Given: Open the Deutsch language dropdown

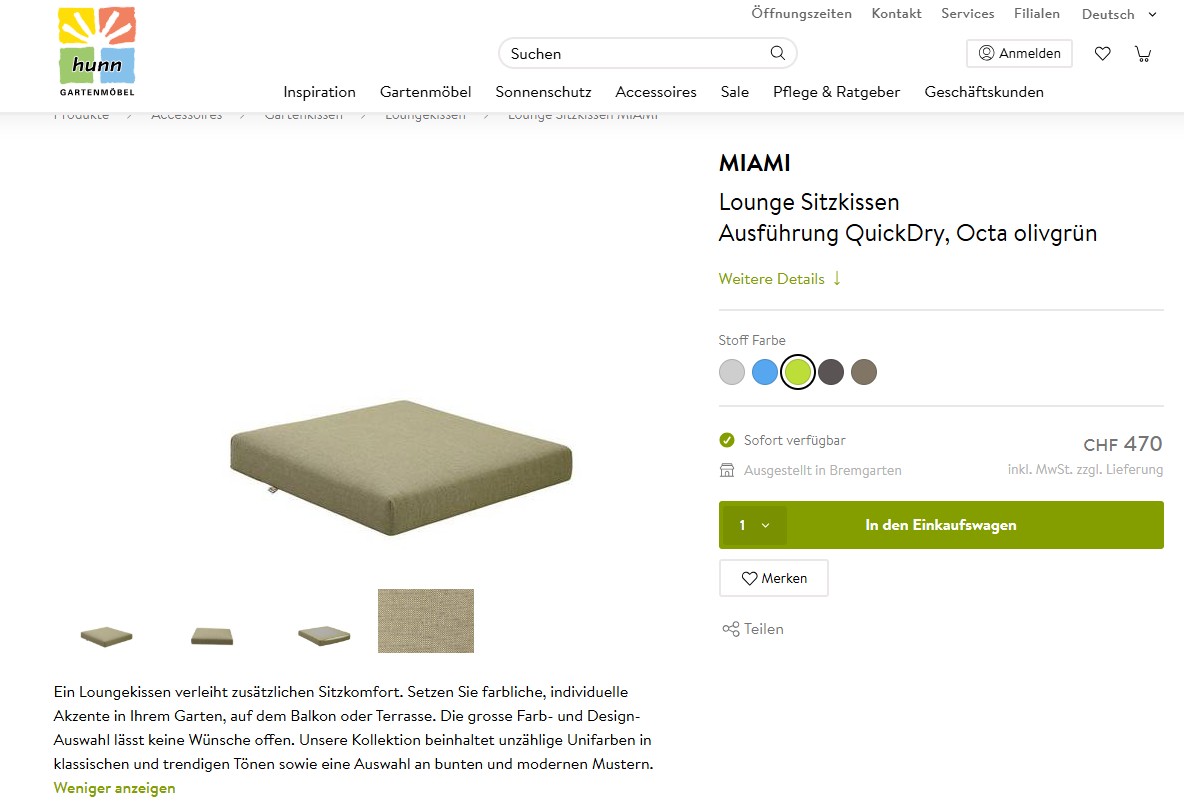Looking at the screenshot, I should (x=1119, y=14).
